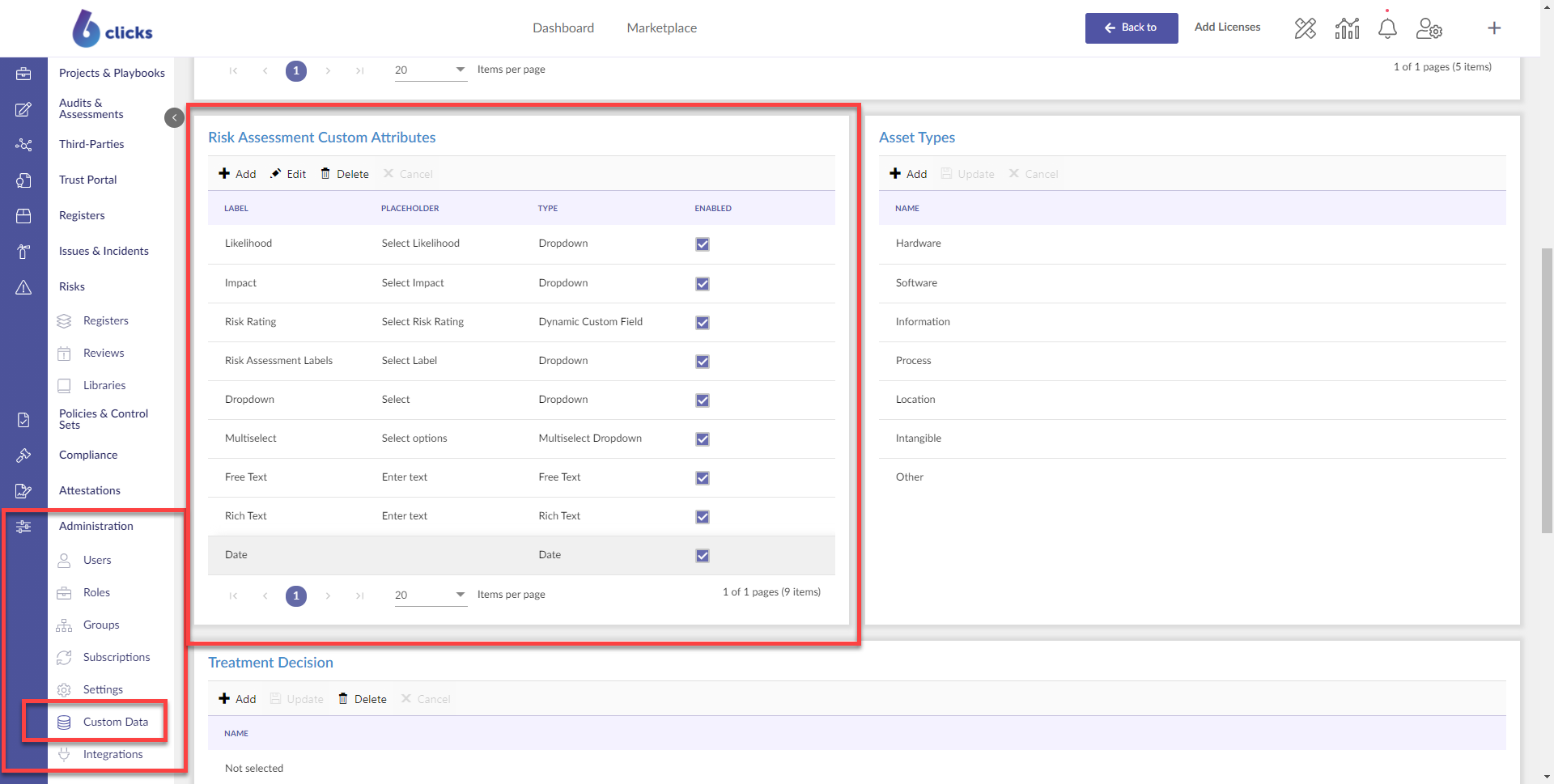Click the Risks warning triangle sidebar icon
The image size is (1554, 784).
tap(23, 287)
